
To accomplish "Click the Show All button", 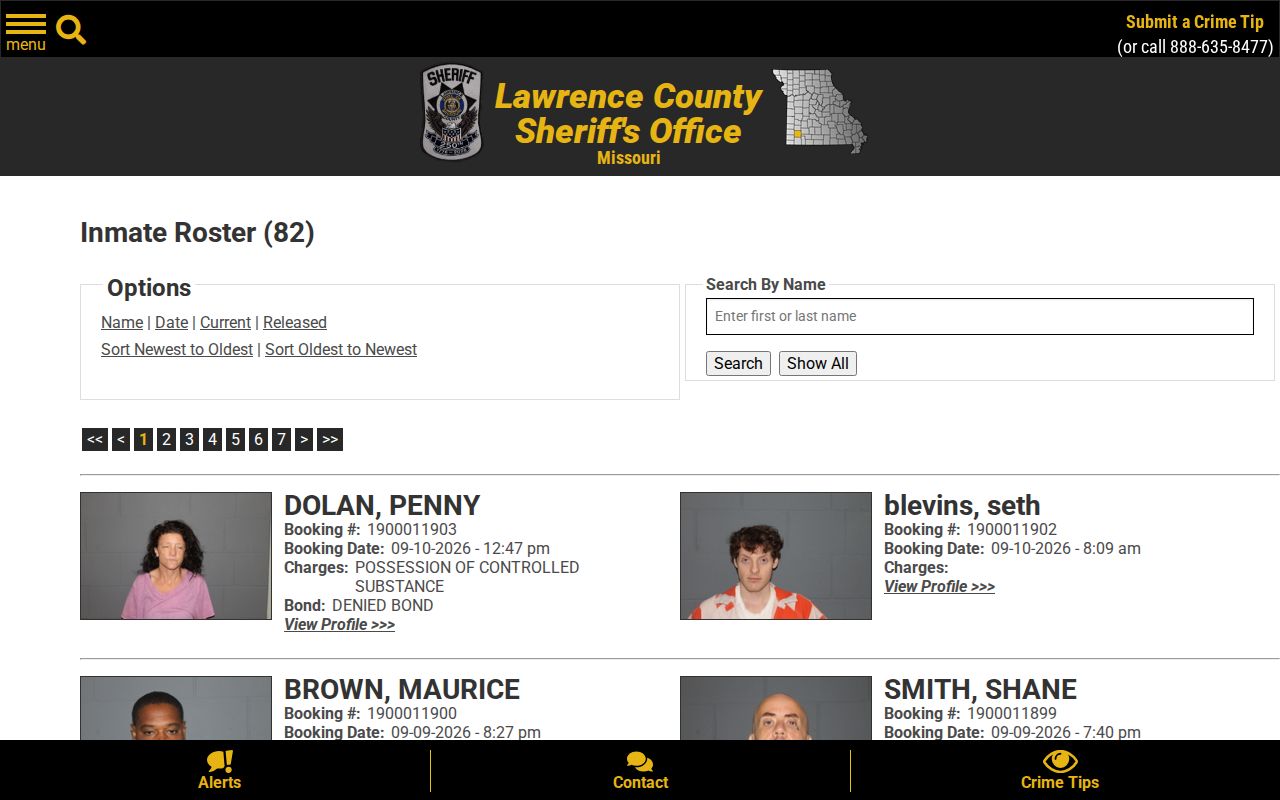I will tap(818, 363).
